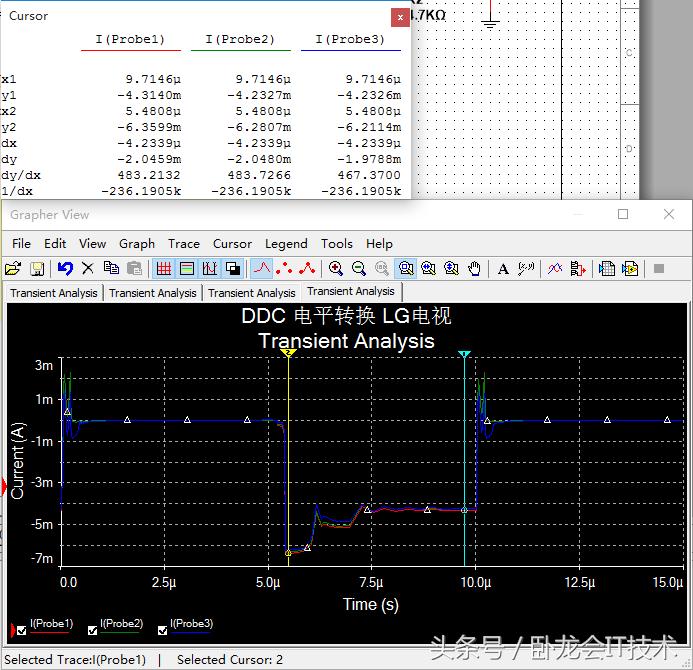Click the dy/dx value 467.3700

369,175
